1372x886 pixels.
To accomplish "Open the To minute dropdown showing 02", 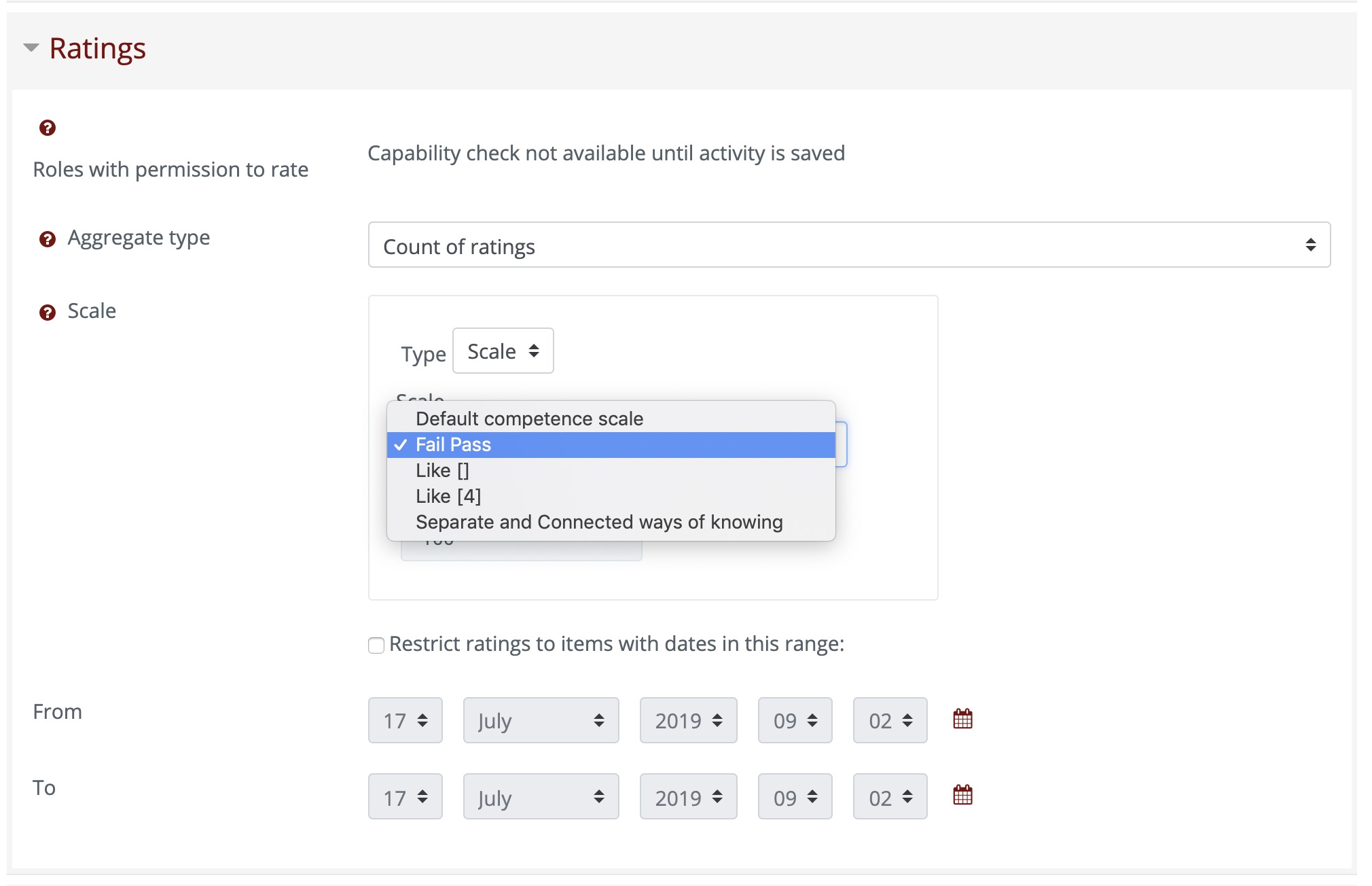I will click(x=890, y=796).
